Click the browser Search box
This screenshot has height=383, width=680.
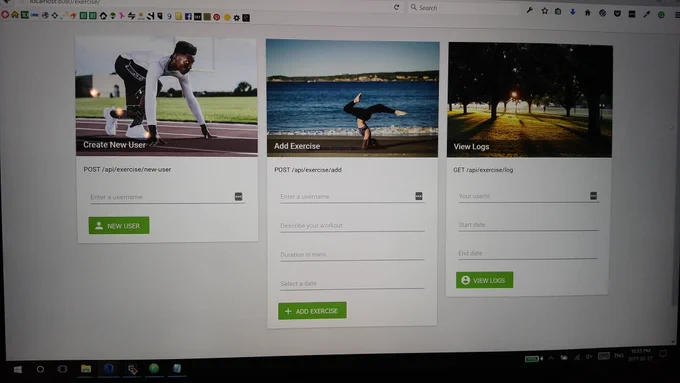coord(463,7)
